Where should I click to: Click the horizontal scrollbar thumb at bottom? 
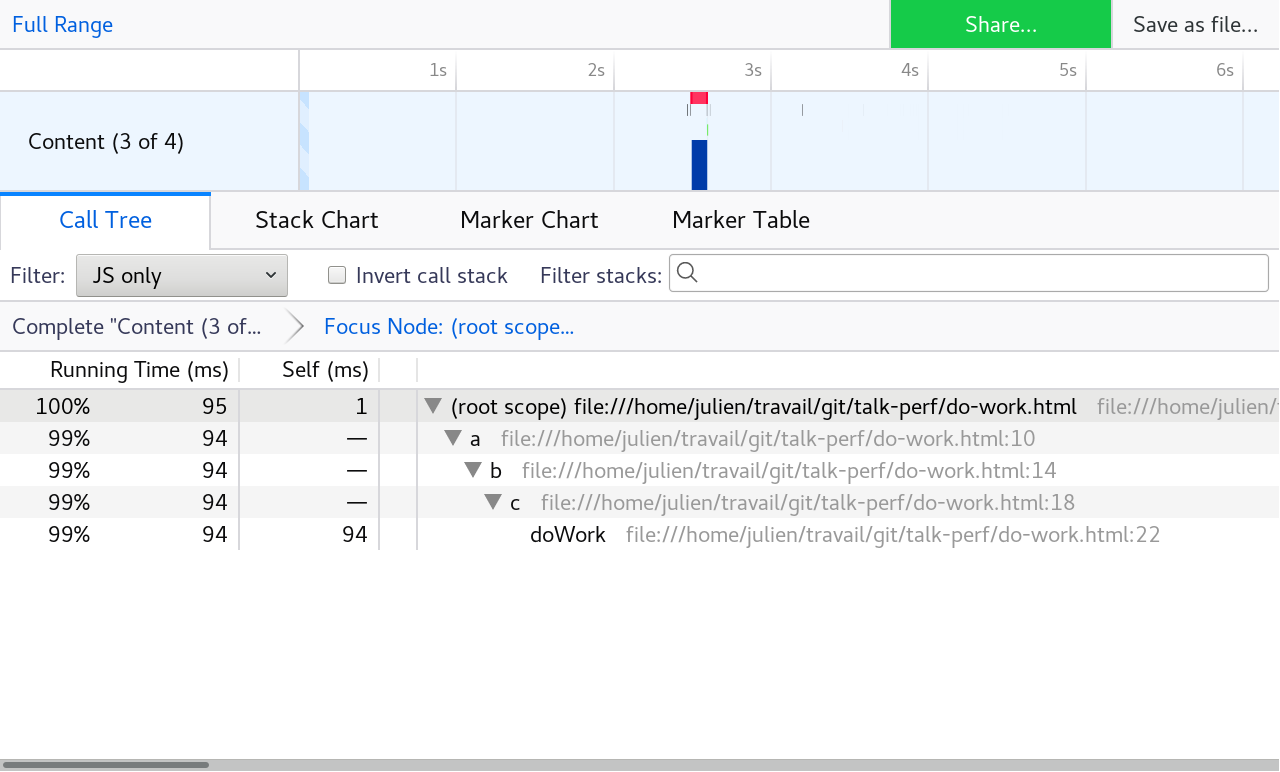pyautogui.click(x=106, y=765)
